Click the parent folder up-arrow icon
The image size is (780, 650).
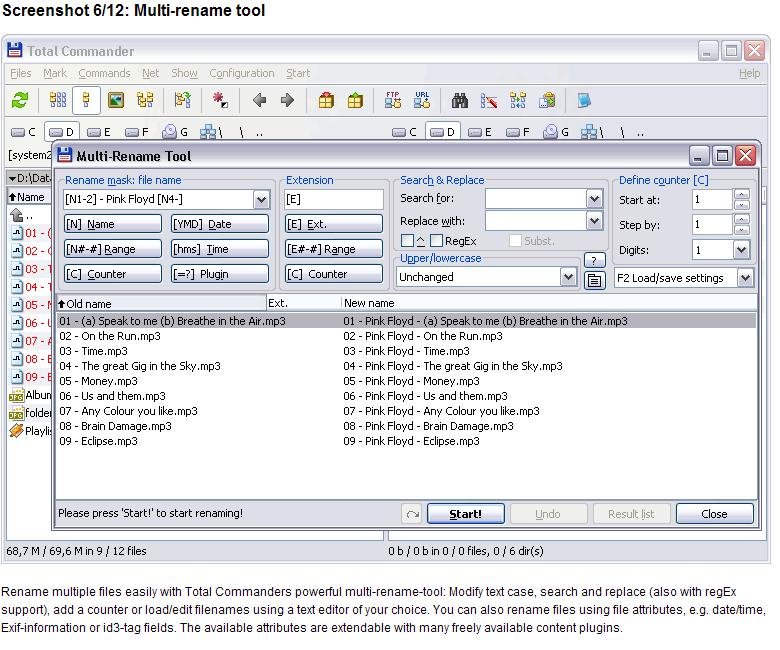click(x=16, y=215)
